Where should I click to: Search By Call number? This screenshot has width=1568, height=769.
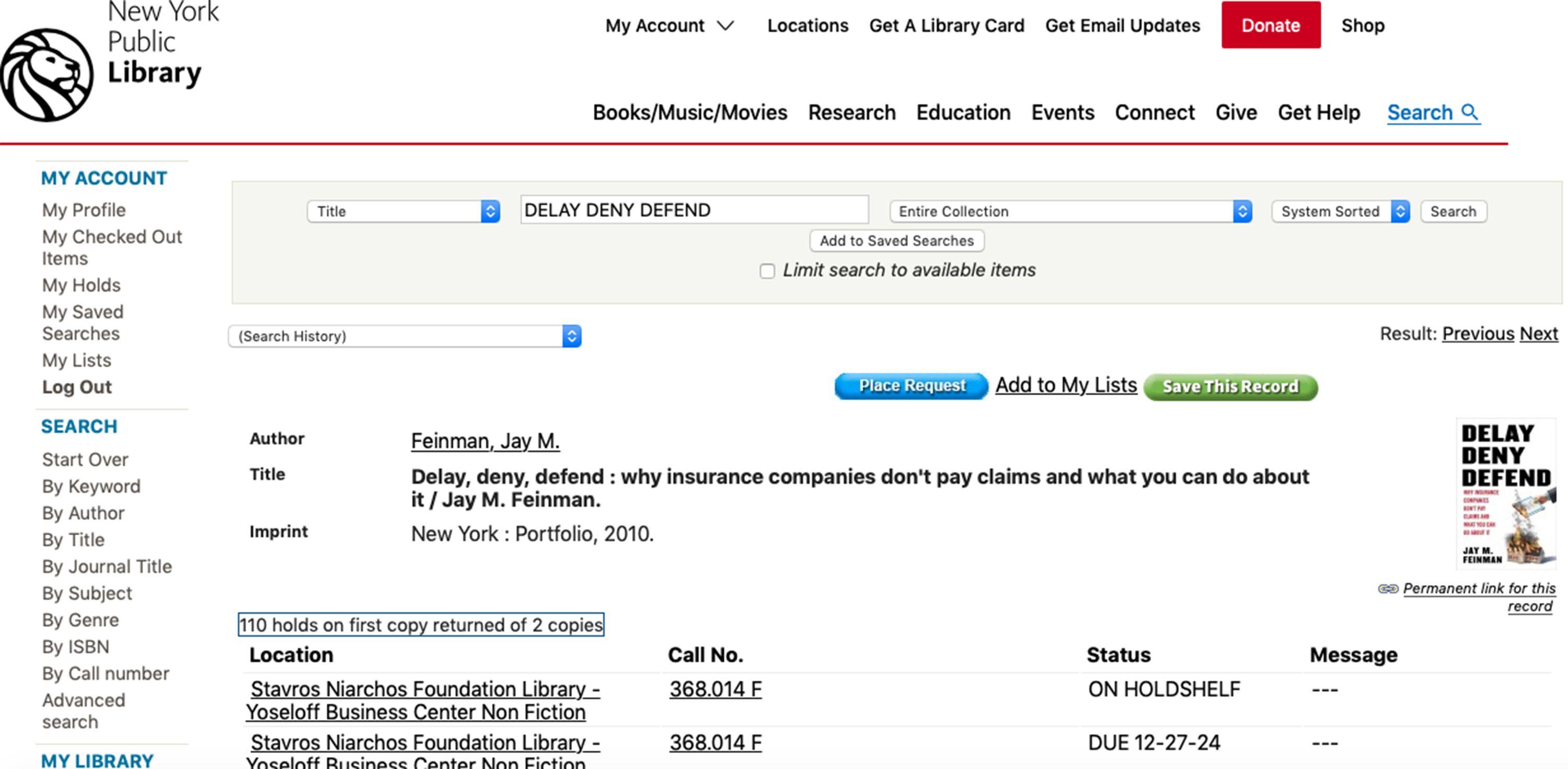click(x=106, y=674)
